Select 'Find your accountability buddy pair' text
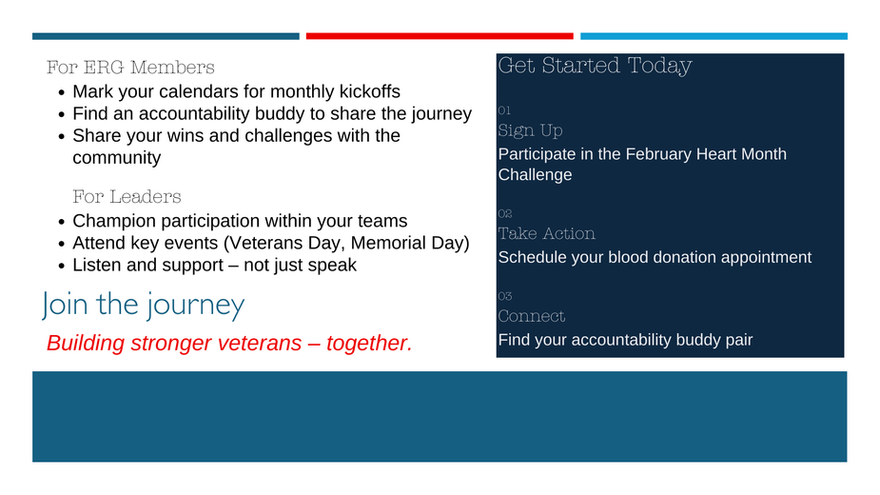 (625, 340)
